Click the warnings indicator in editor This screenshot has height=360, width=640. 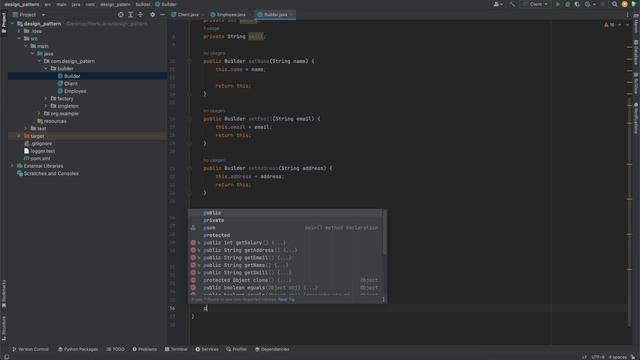click(x=609, y=25)
